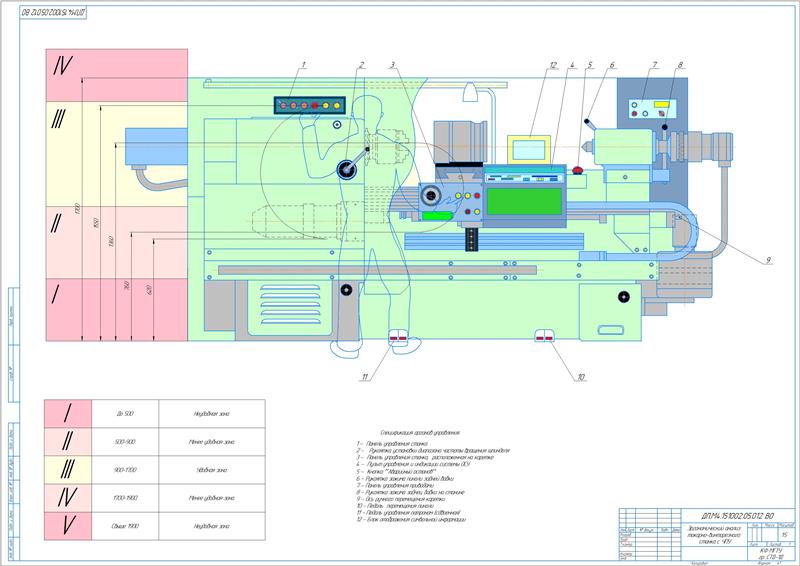Click the round dial on the carriage control panel
800x566 pixels.
432,195
